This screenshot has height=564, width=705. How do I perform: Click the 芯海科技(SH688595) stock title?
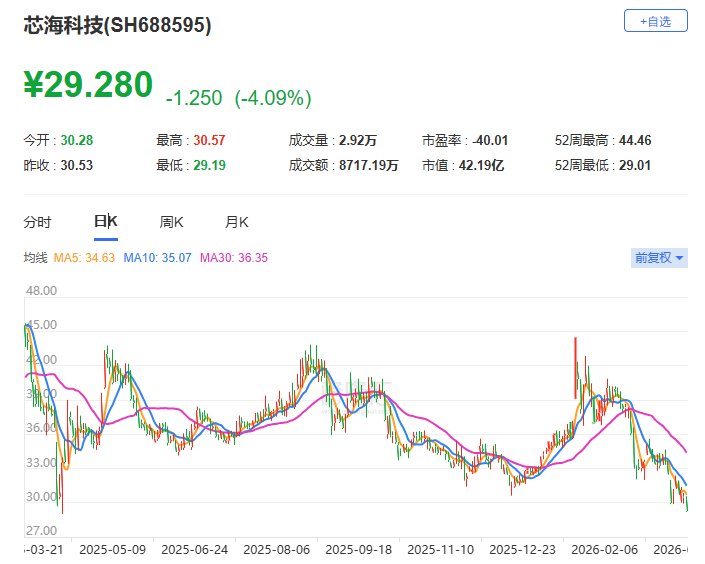coord(117,26)
